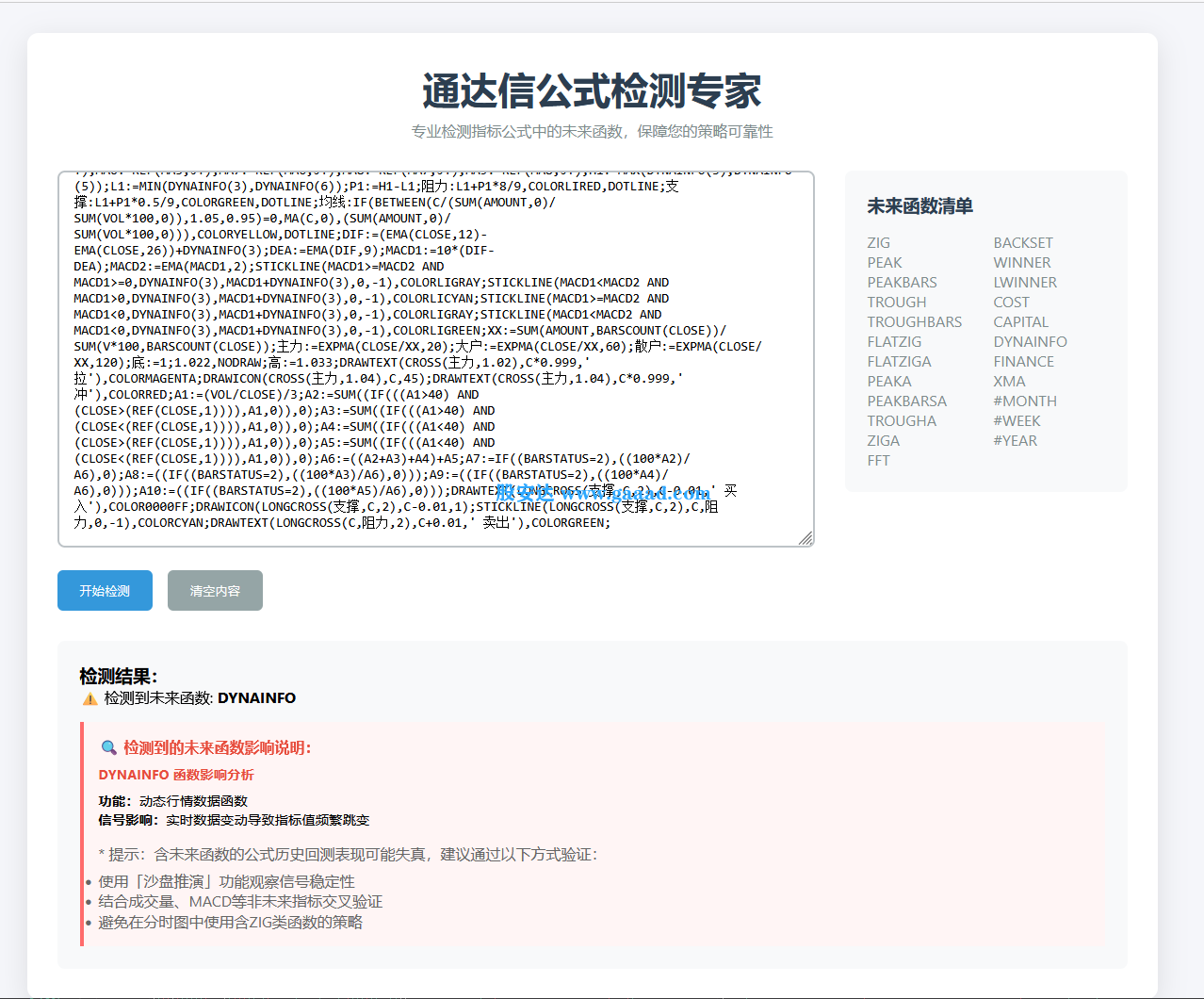1204x999 pixels.
Task: Click the 提示 note about backtest distortion
Action: 349,855
